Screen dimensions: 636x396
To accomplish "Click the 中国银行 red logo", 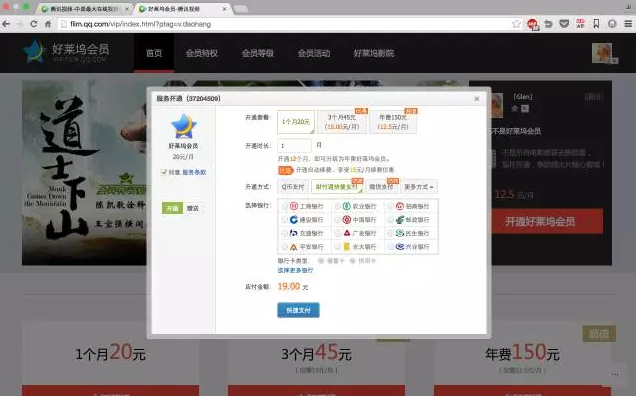I will click(346, 220).
